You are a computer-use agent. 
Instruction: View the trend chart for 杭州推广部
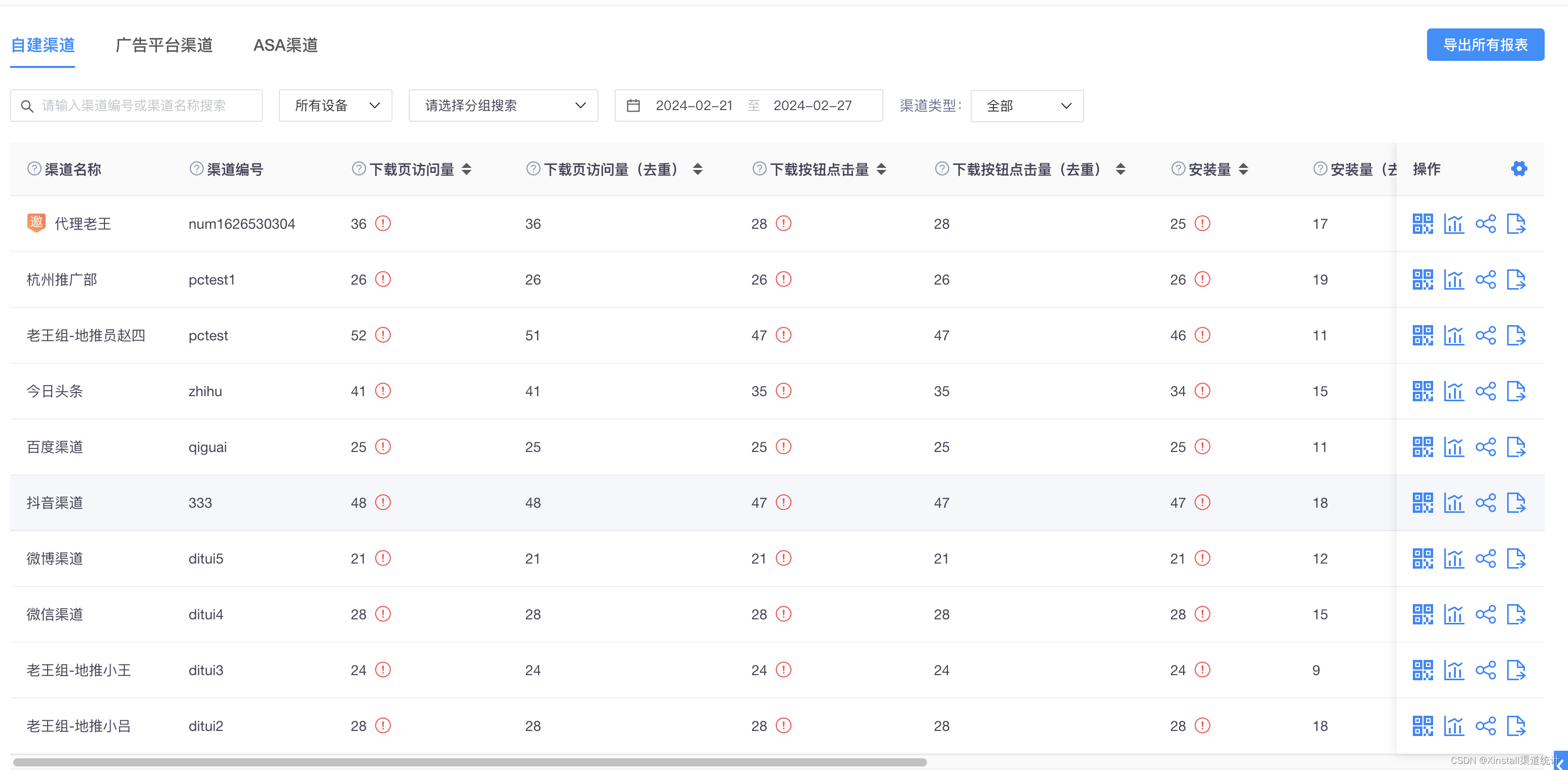pos(1454,279)
